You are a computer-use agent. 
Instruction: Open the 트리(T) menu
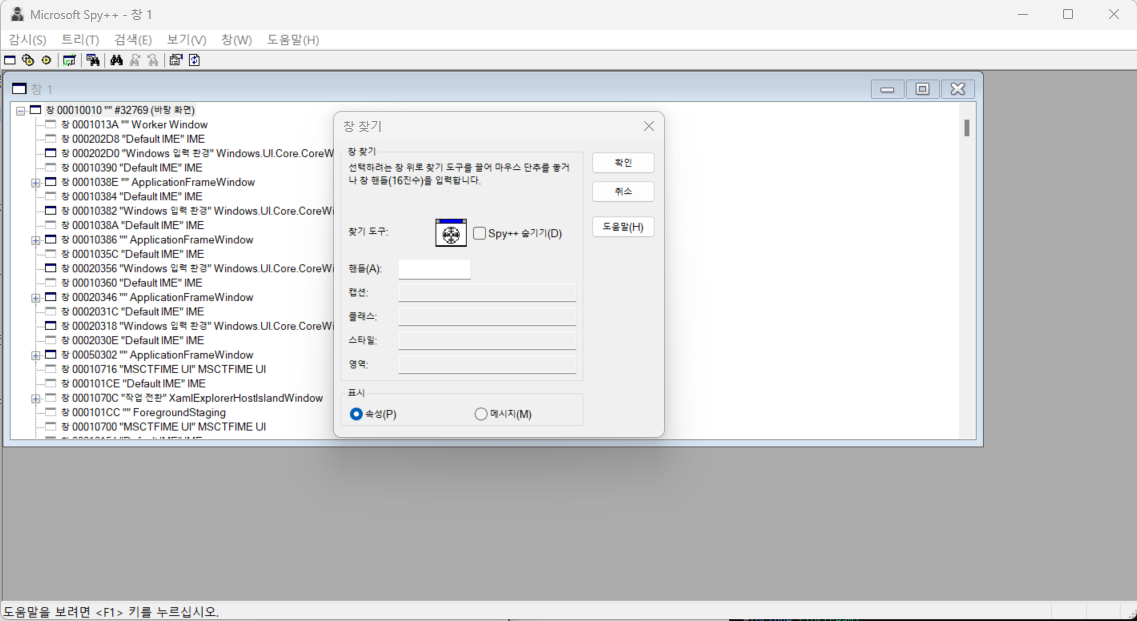pos(80,40)
